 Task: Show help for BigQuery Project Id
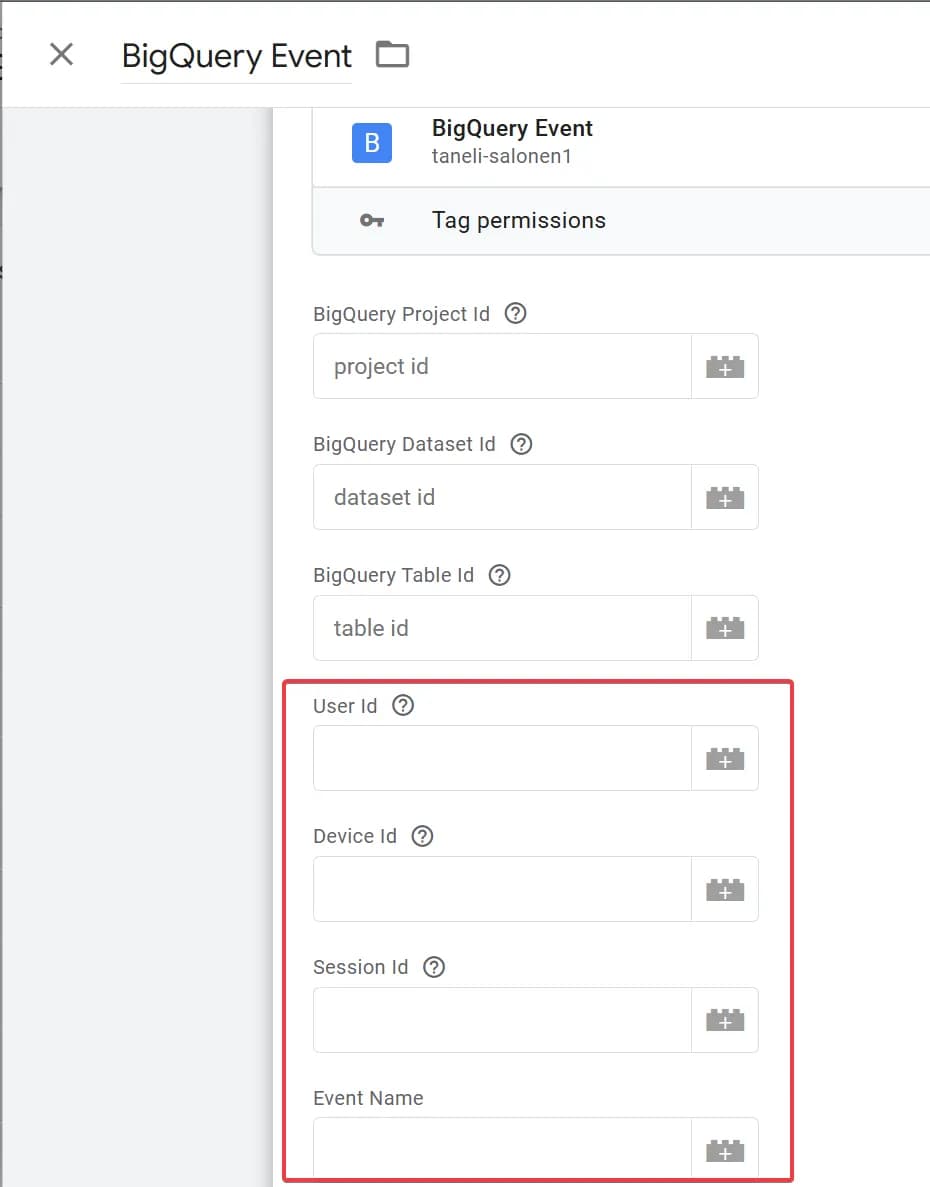[515, 313]
